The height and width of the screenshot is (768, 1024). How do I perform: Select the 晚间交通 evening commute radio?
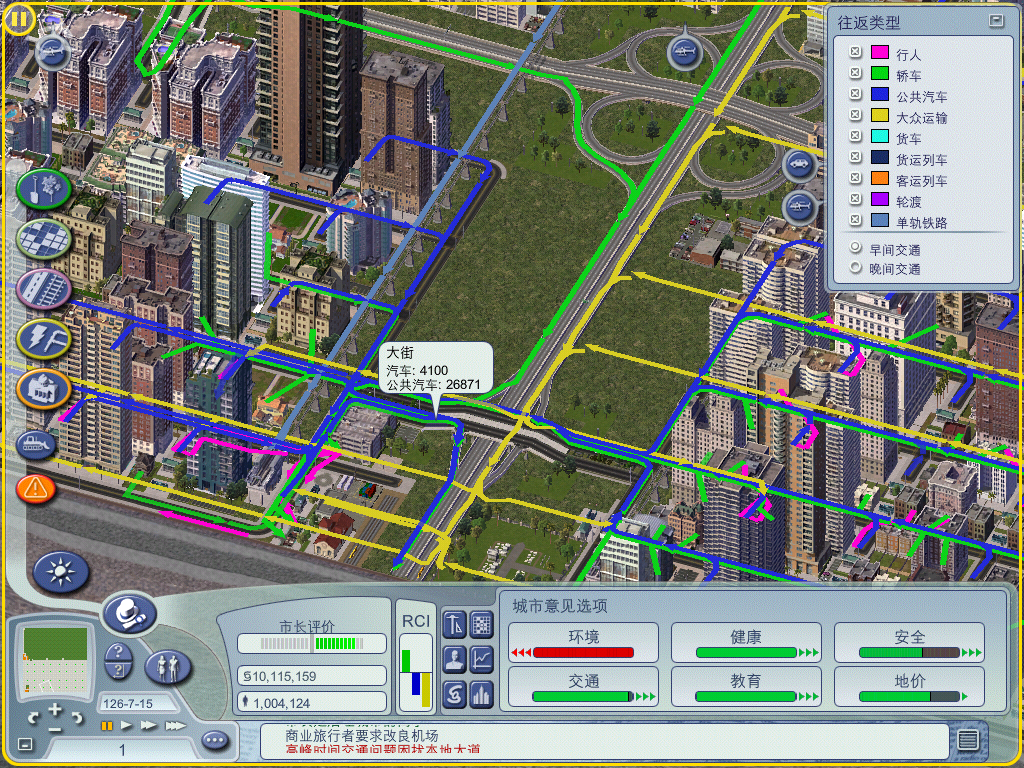tap(856, 267)
